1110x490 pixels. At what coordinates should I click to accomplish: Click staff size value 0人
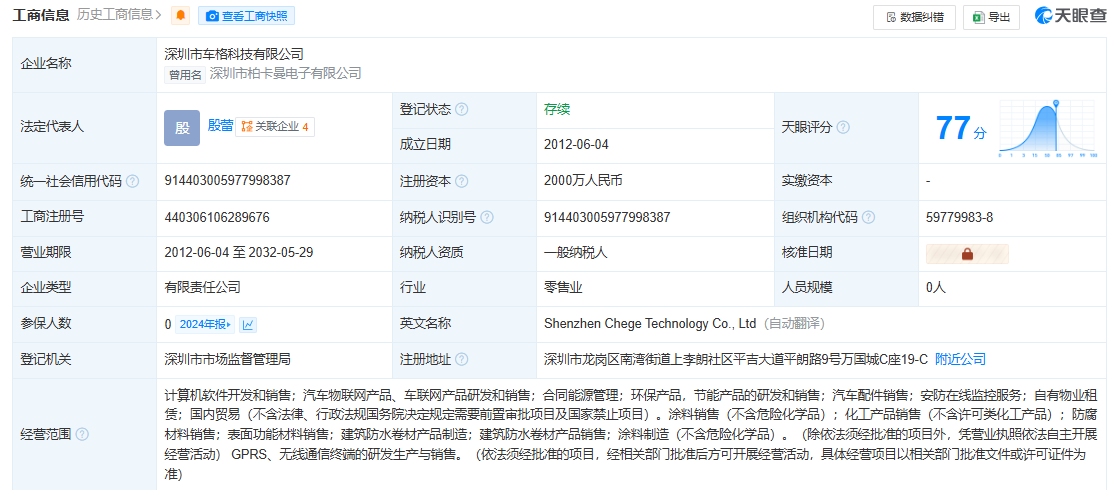click(x=935, y=287)
